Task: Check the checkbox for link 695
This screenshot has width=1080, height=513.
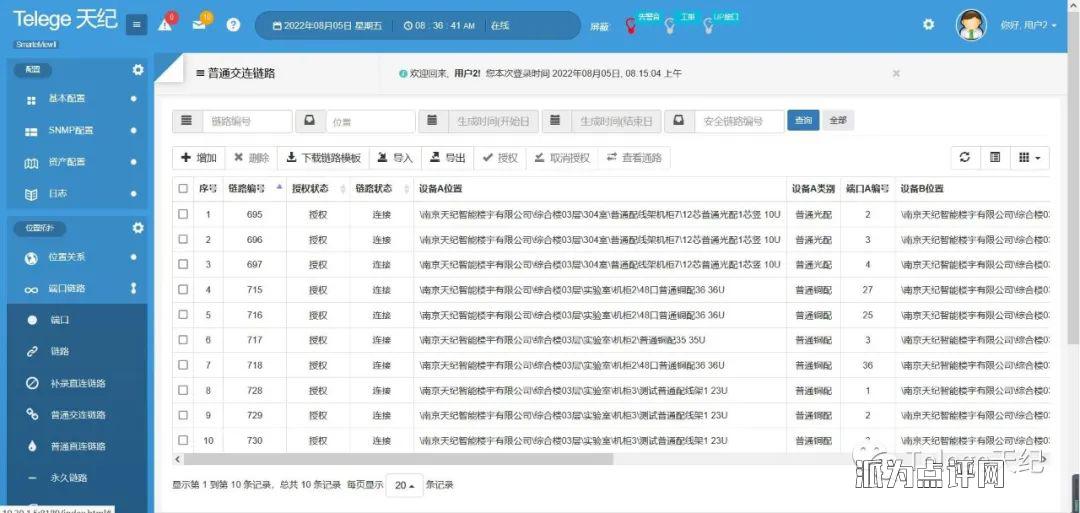Action: click(183, 214)
